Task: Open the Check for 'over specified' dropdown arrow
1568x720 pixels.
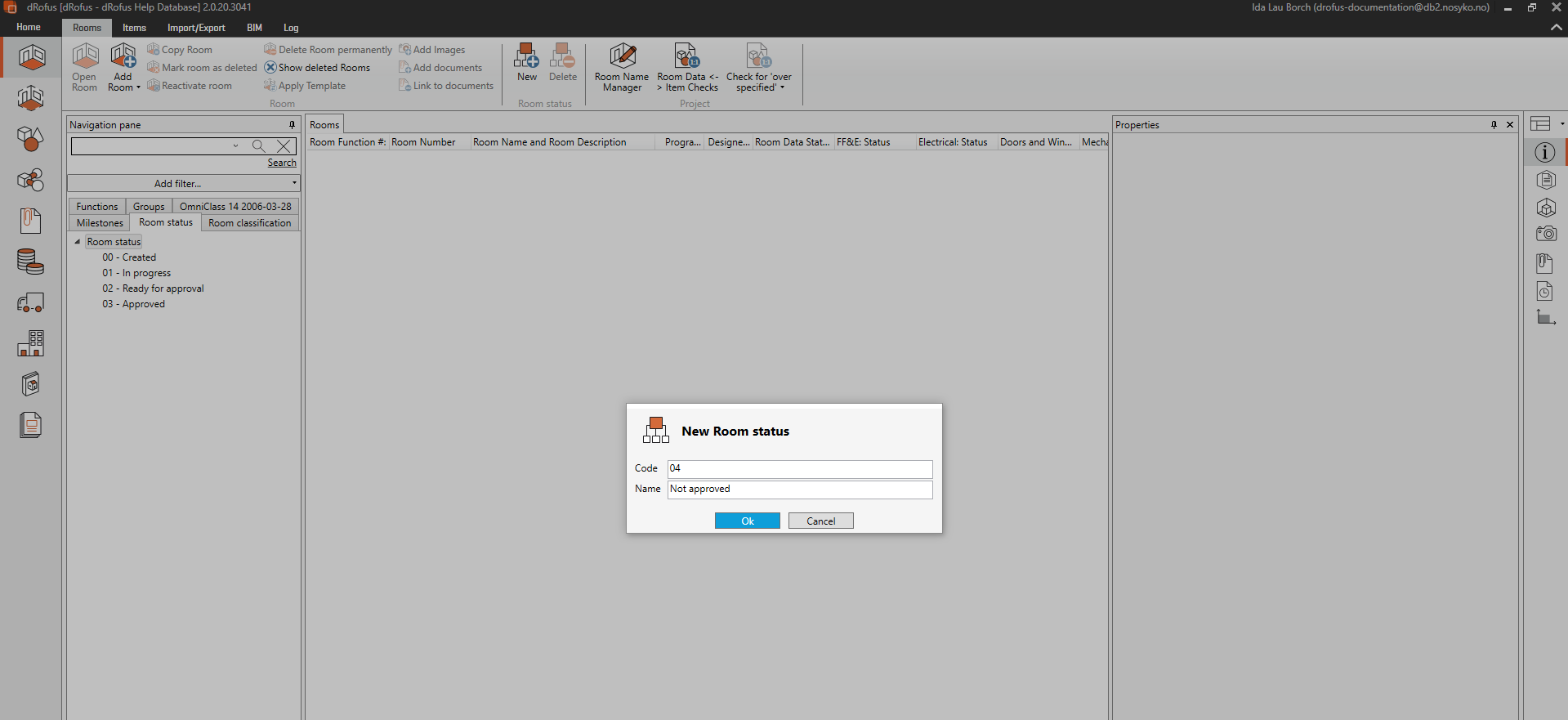Action: 782,88
